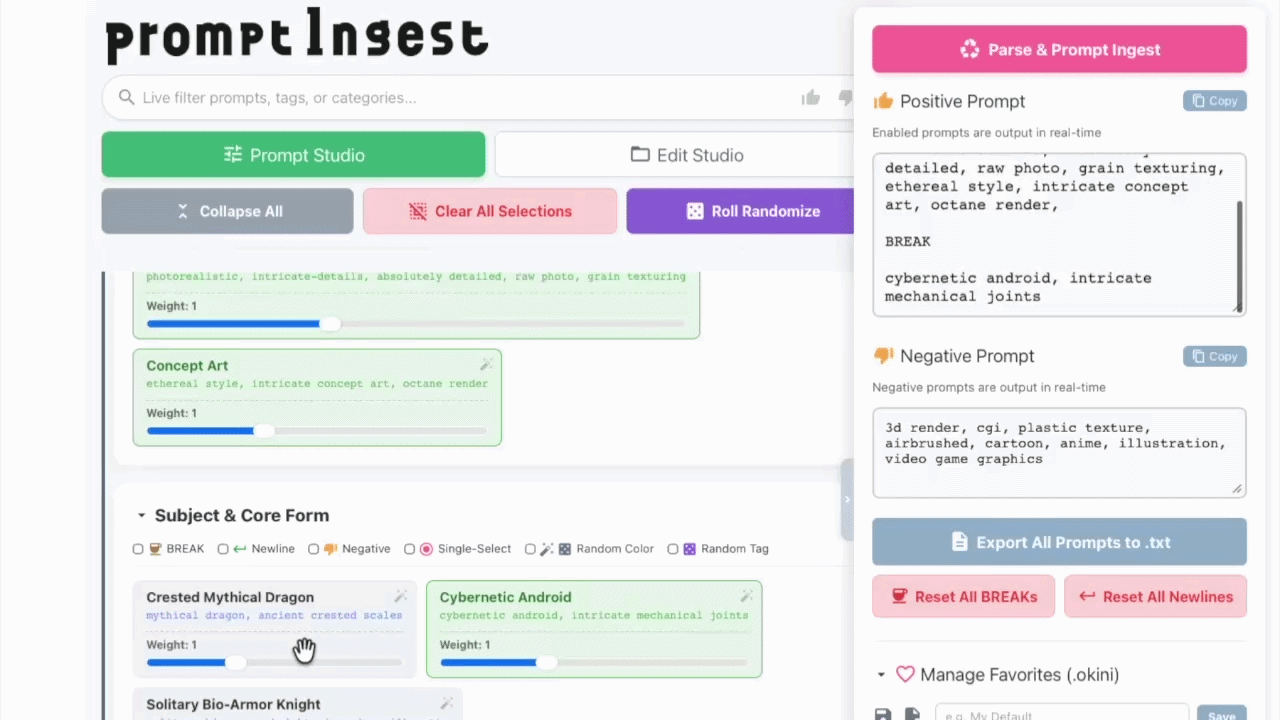Click the magic wand icon on Concept Art card
The image size is (1280, 720).
click(x=486, y=365)
